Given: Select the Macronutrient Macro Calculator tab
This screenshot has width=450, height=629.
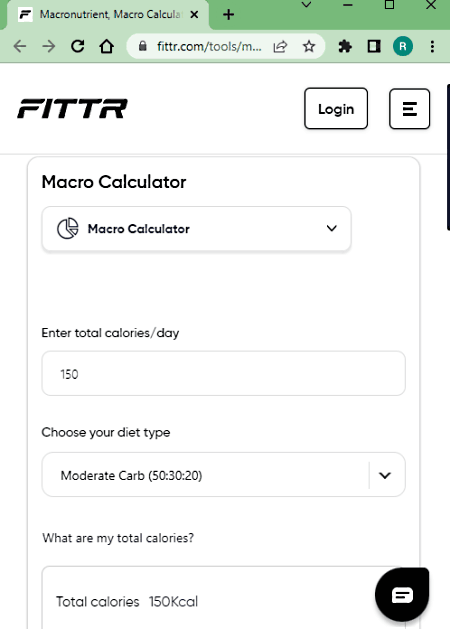Looking at the screenshot, I should point(108,15).
